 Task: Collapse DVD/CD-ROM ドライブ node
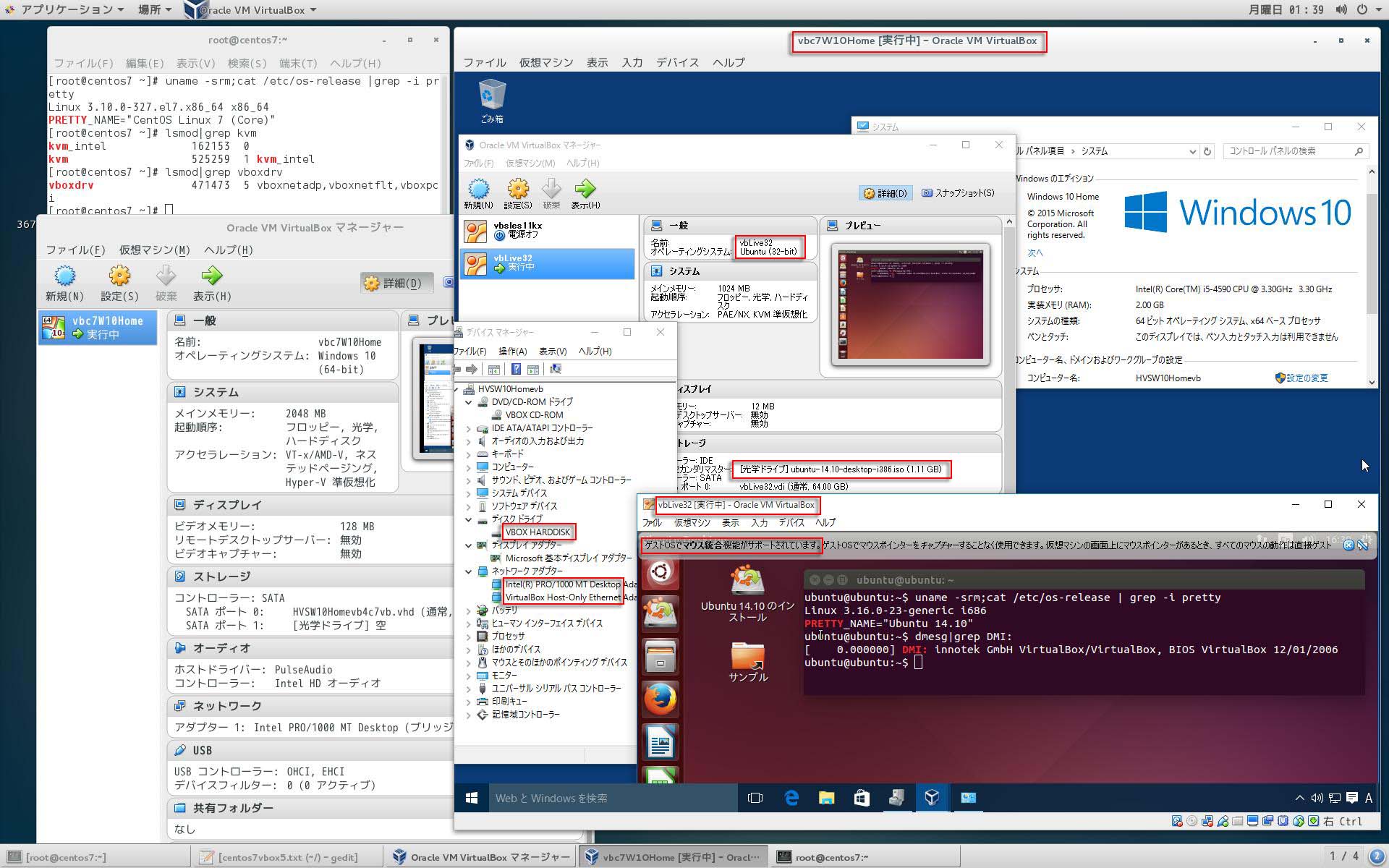click(x=468, y=401)
